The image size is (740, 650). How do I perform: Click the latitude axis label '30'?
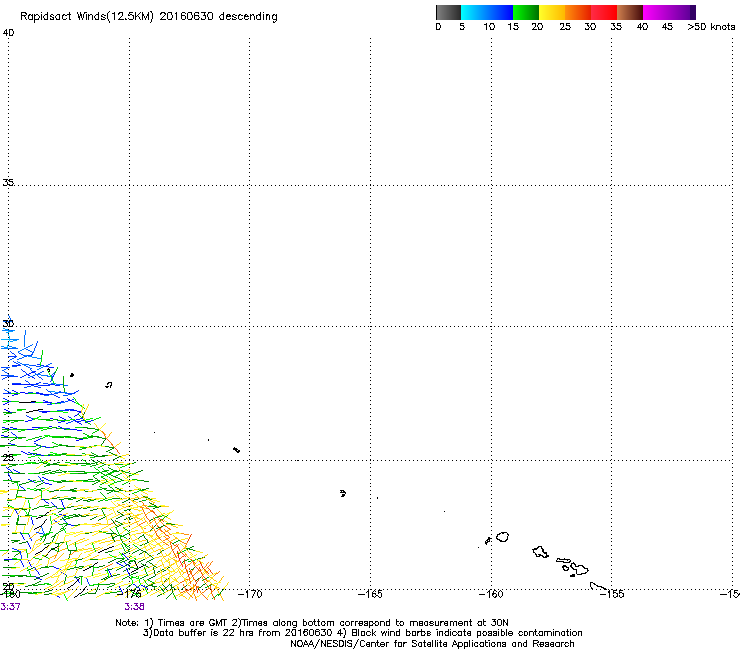click(x=8, y=324)
